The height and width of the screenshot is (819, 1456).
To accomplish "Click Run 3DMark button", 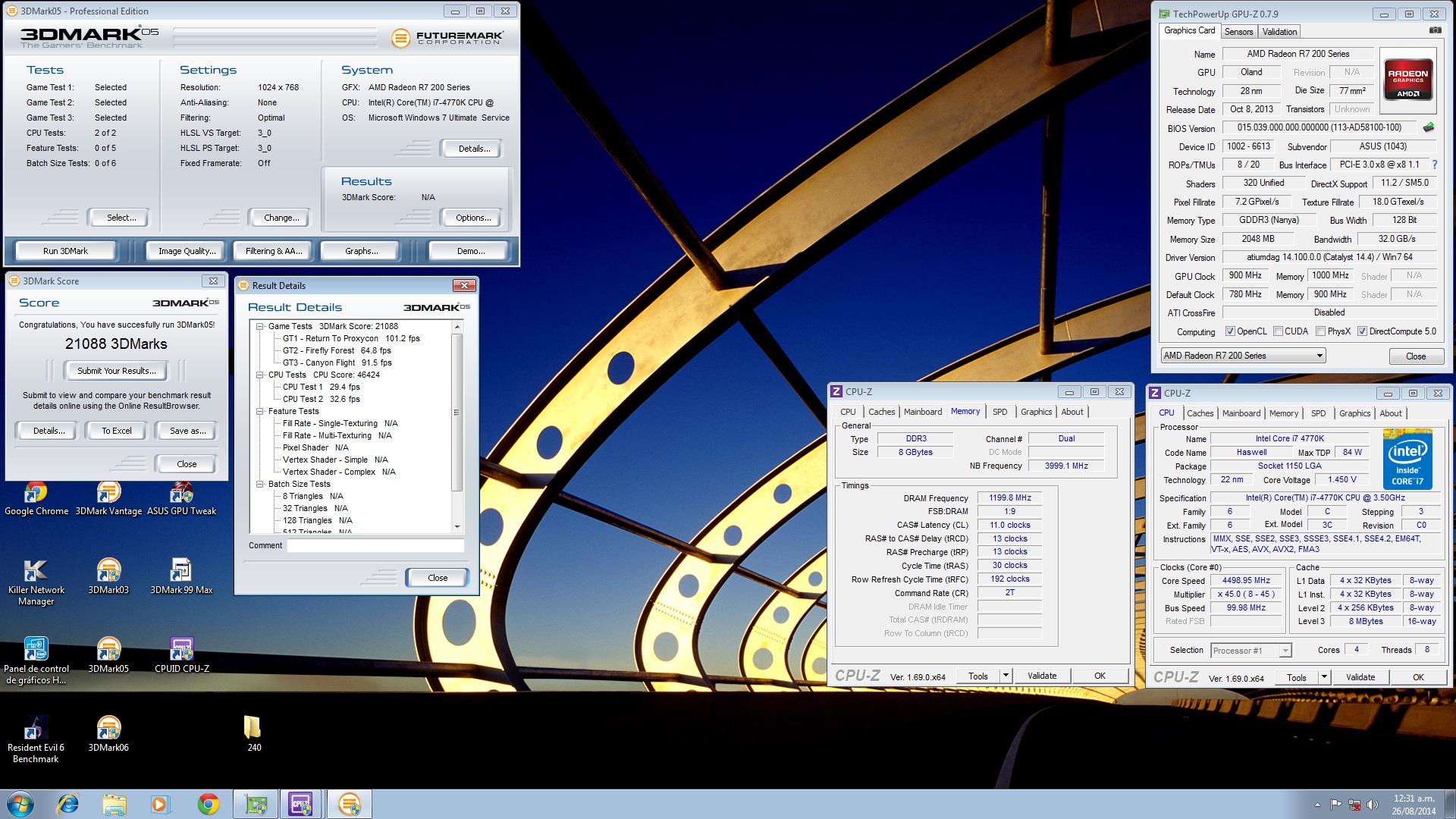I will pos(65,251).
